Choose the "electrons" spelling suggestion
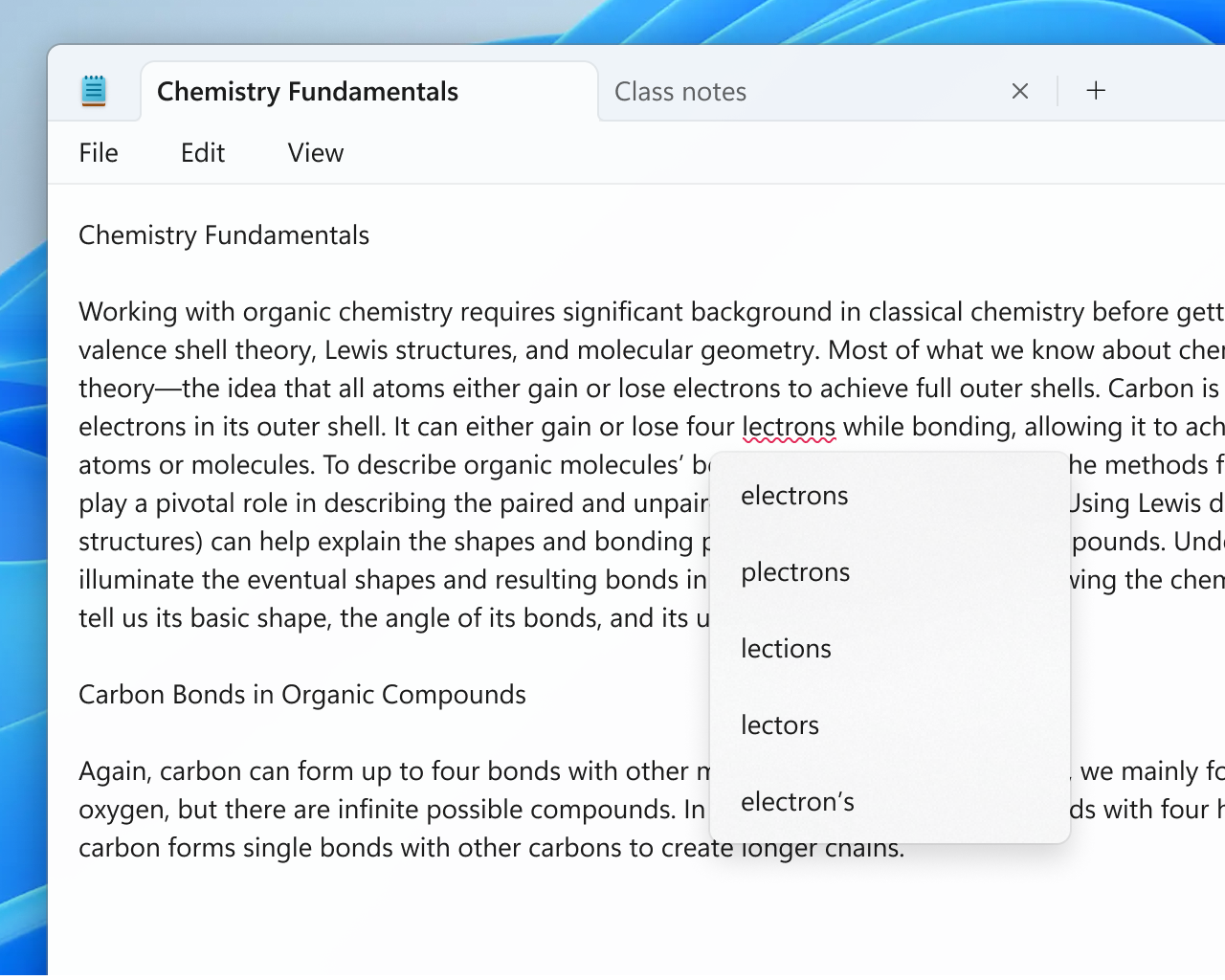1225x980 pixels. click(x=794, y=496)
